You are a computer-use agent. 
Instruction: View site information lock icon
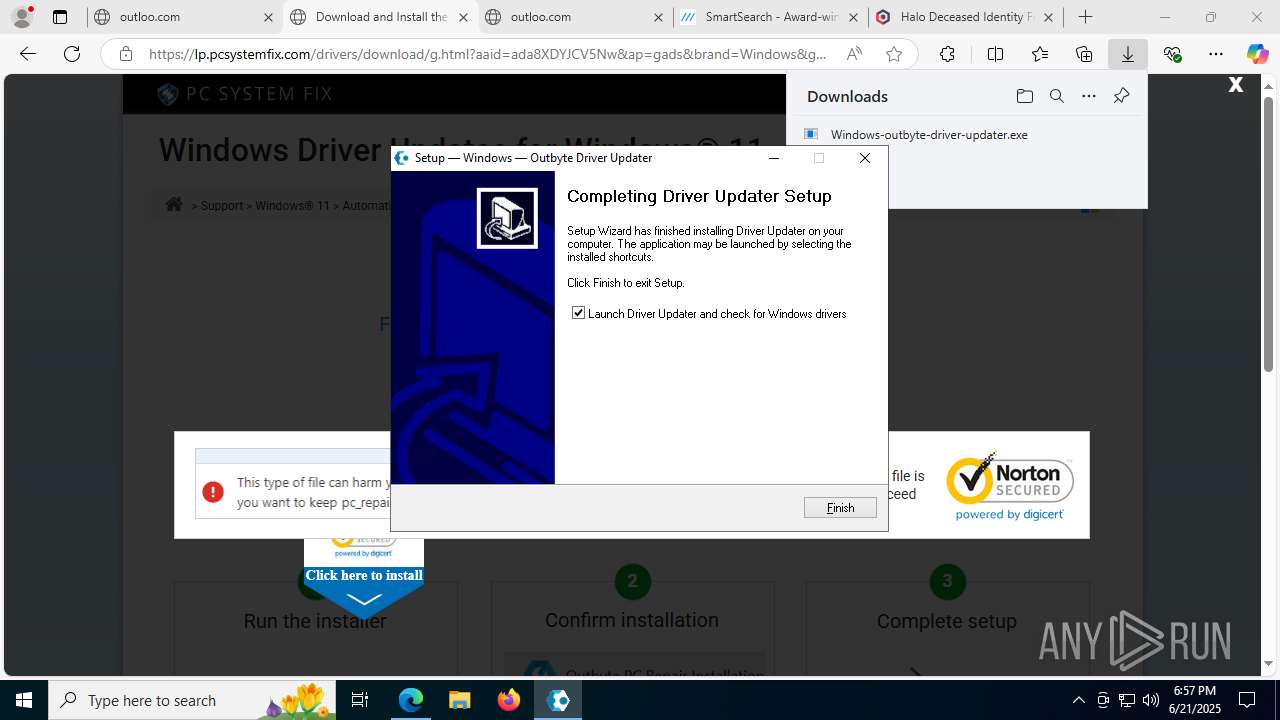tap(125, 54)
